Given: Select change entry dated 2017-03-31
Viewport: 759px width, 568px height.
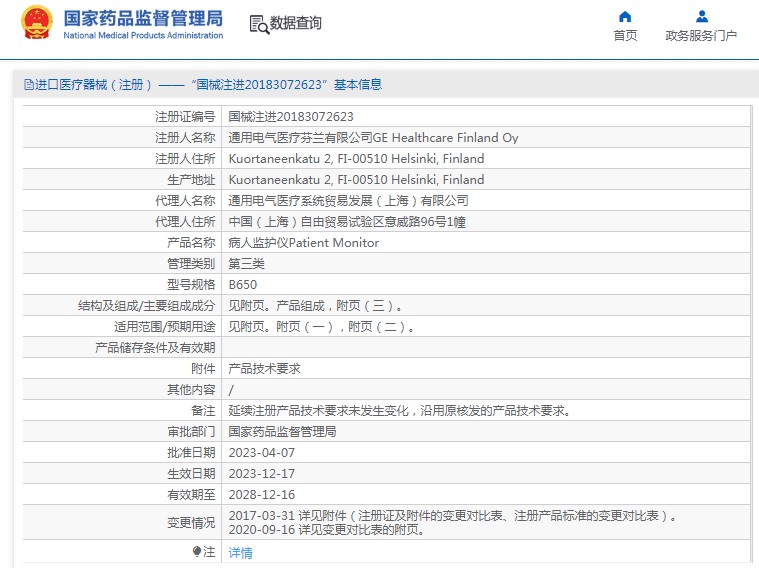Looking at the screenshot, I should [453, 516].
